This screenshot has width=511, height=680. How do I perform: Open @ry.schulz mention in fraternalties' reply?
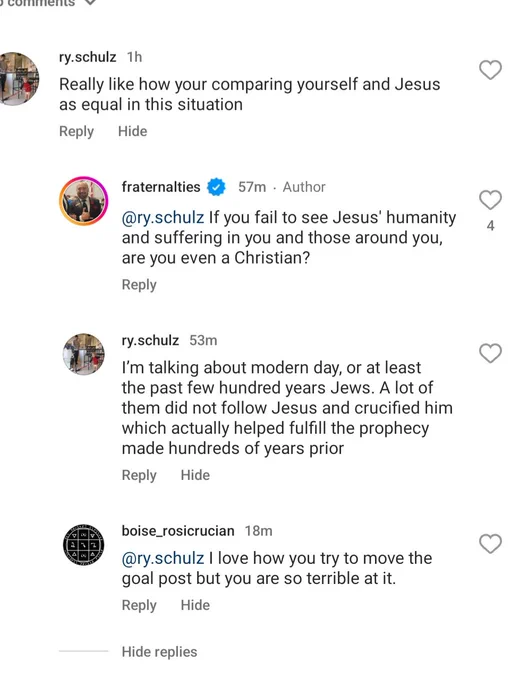click(x=163, y=217)
